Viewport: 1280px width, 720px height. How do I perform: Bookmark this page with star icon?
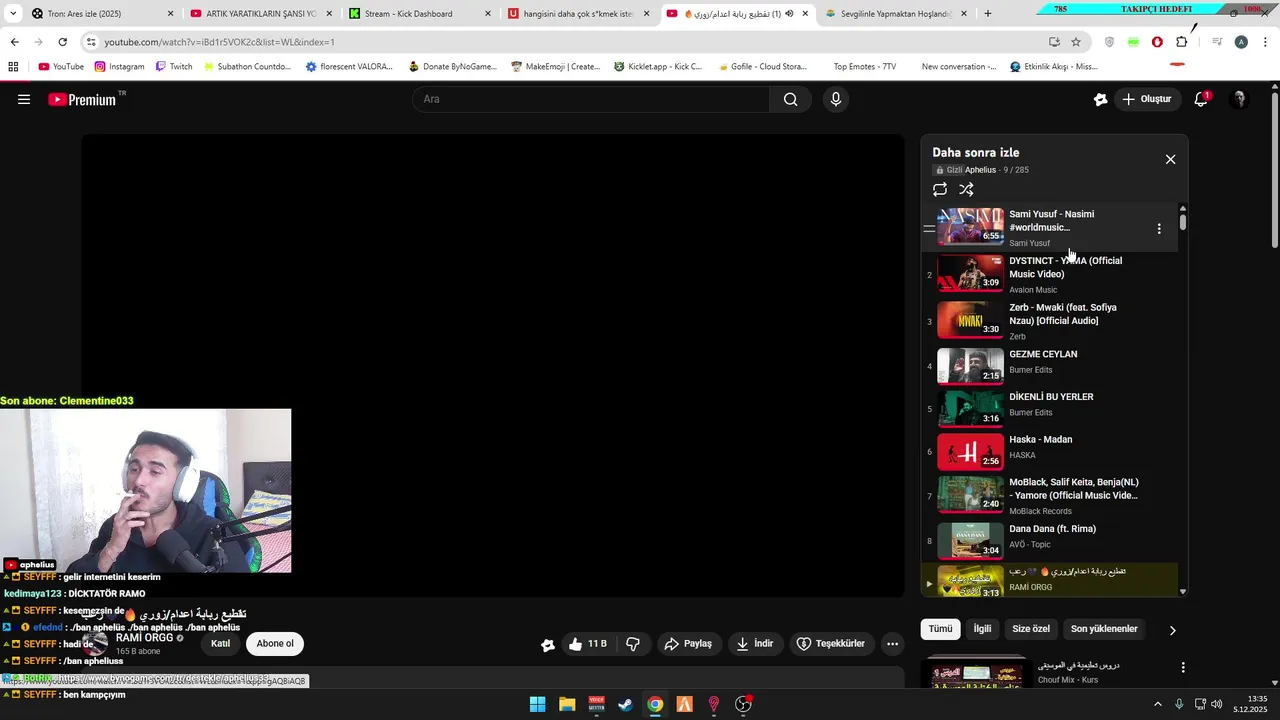1076,42
